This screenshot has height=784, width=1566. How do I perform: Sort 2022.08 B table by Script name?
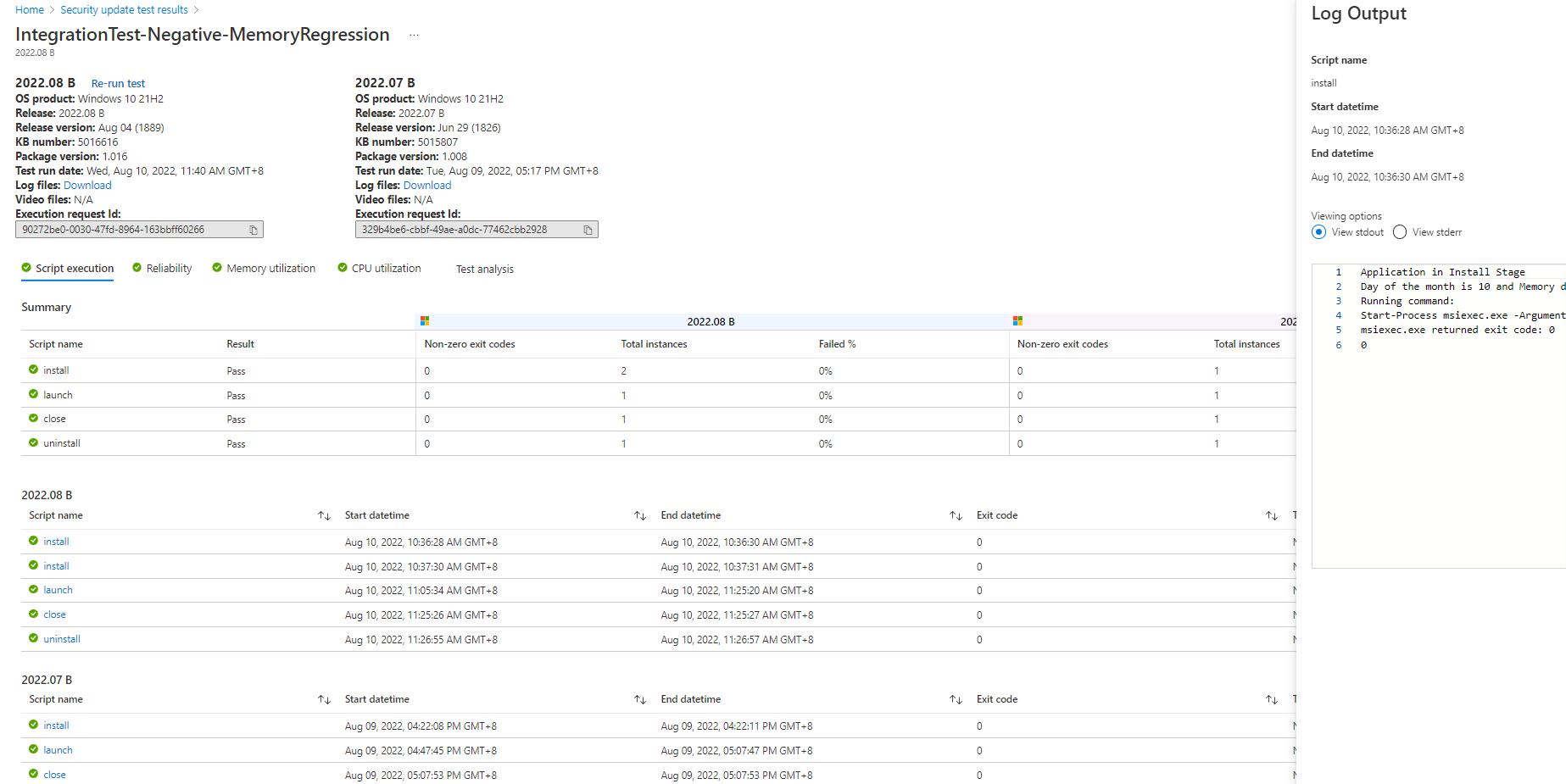pos(324,515)
